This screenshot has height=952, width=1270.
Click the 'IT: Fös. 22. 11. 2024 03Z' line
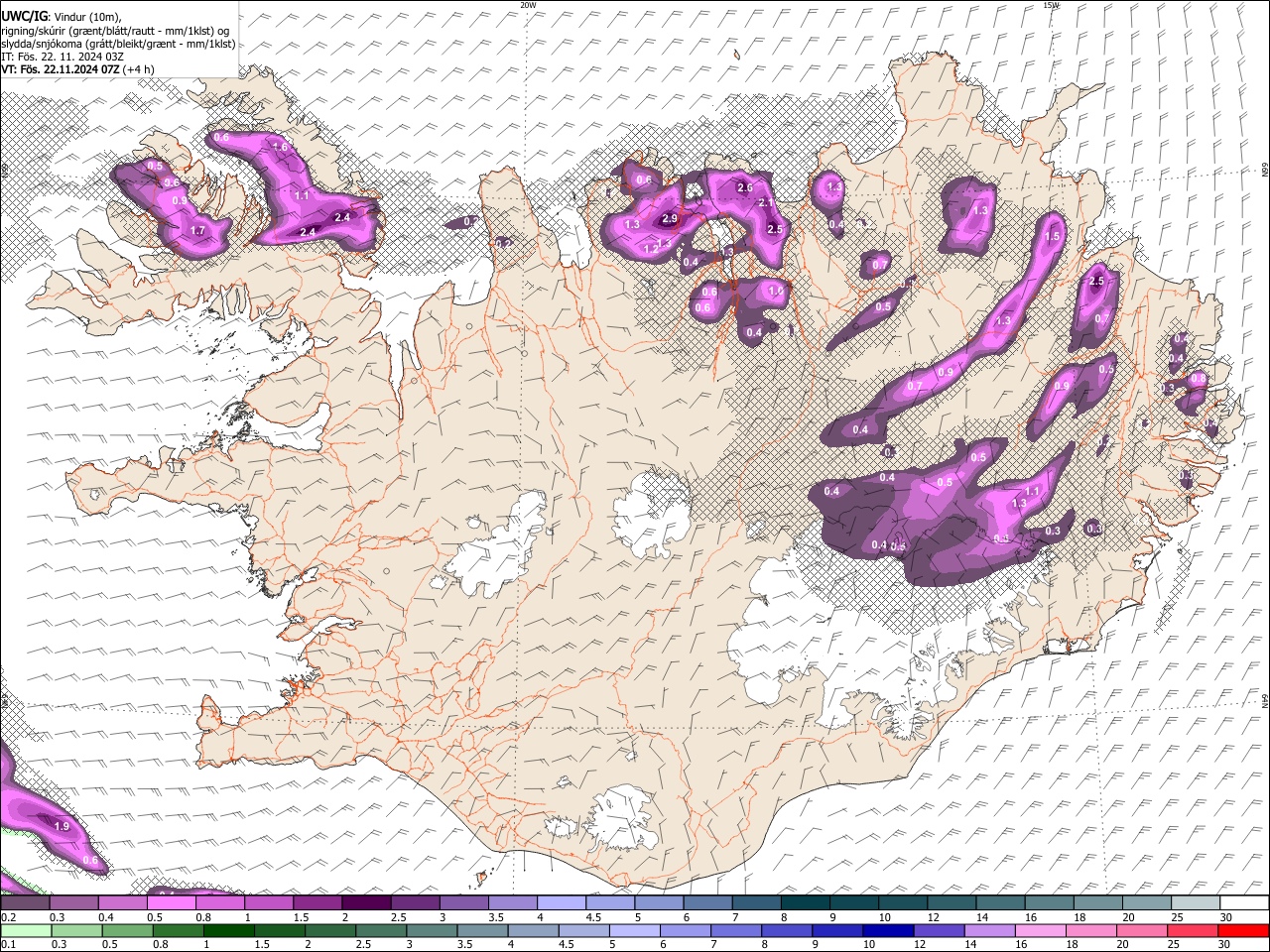point(63,57)
